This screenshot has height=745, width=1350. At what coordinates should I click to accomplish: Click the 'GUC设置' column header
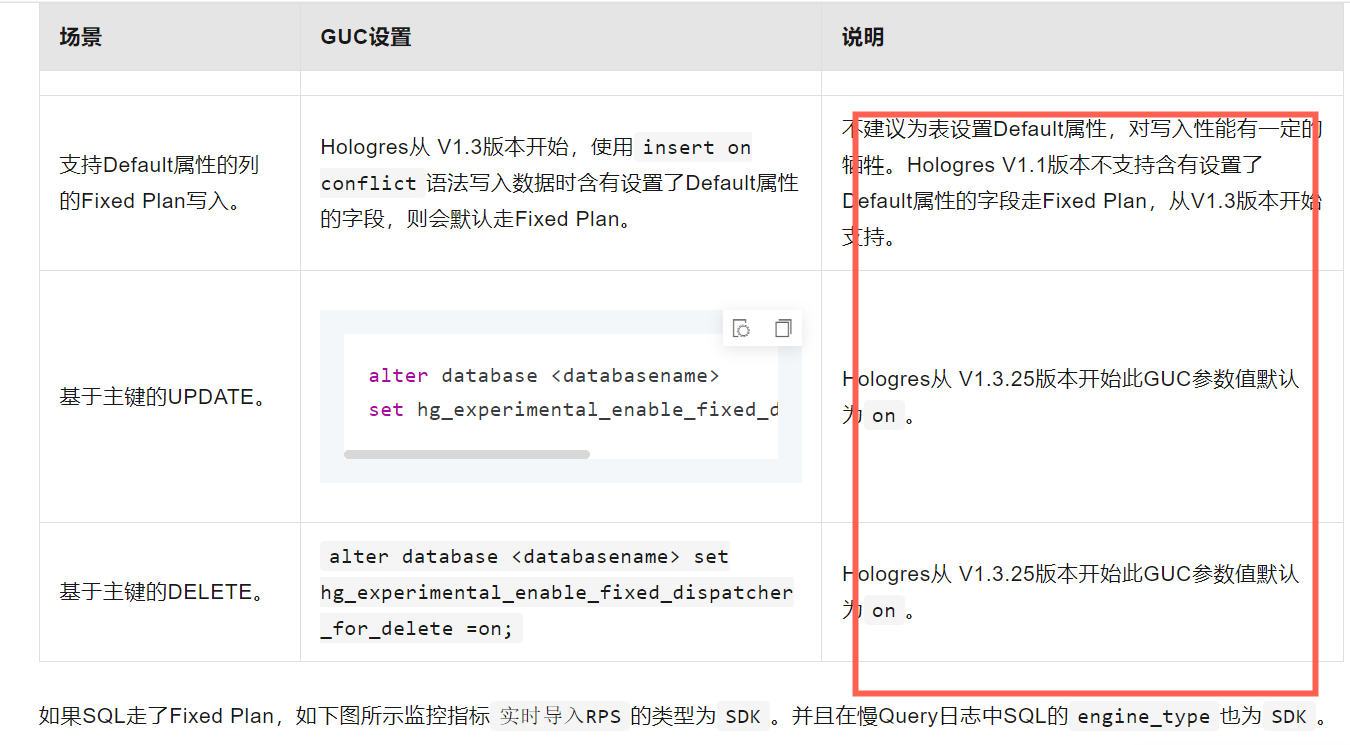(365, 37)
